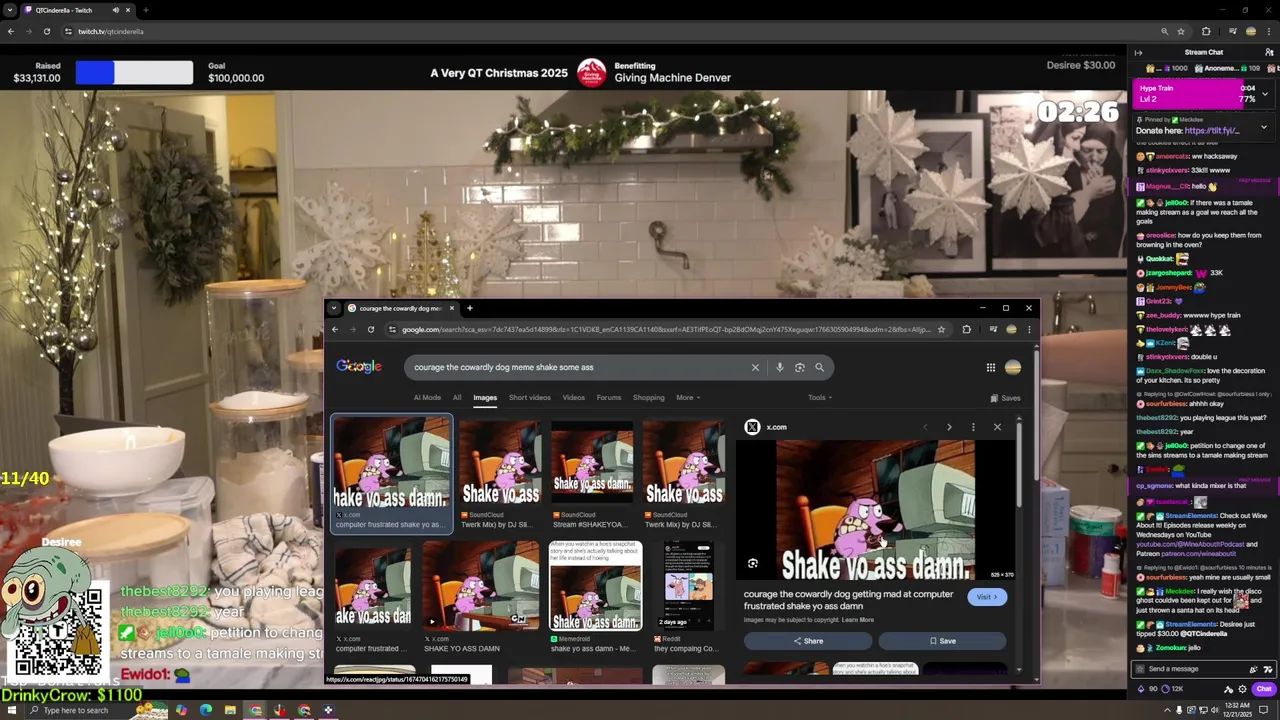Open the Windows Start button
The height and width of the screenshot is (720, 1280).
coord(10,710)
